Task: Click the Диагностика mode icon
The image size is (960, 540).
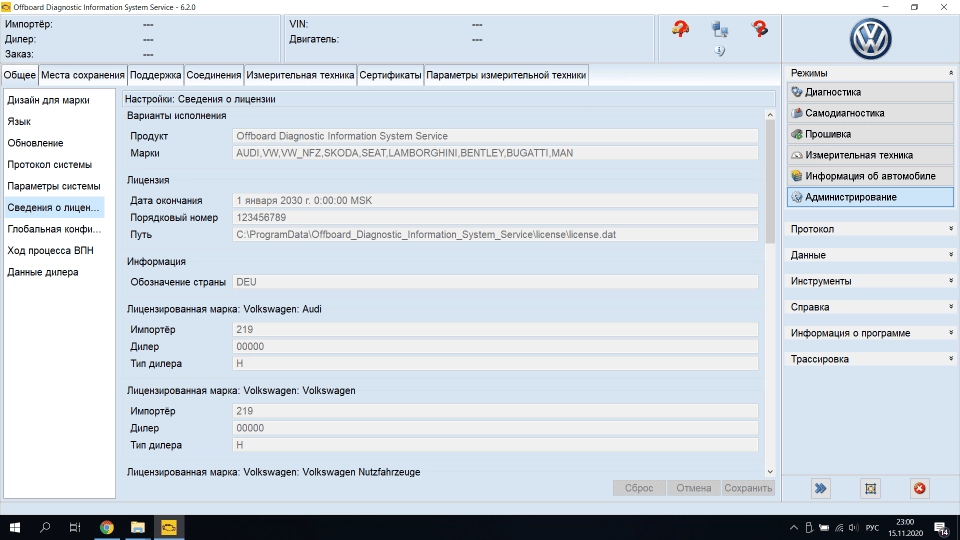Action: 797,92
